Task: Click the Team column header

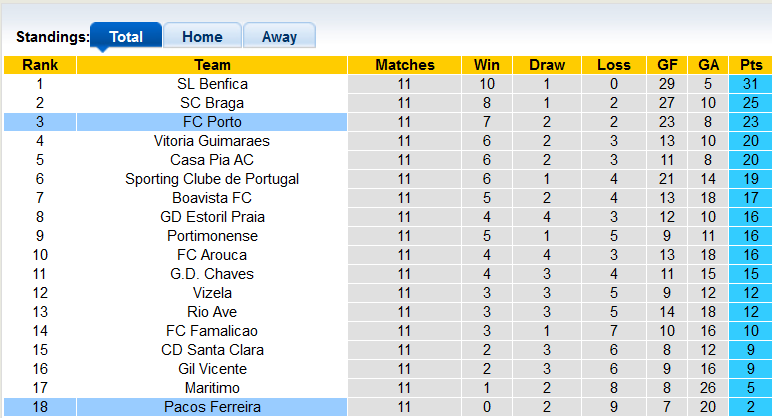Action: pyautogui.click(x=212, y=65)
